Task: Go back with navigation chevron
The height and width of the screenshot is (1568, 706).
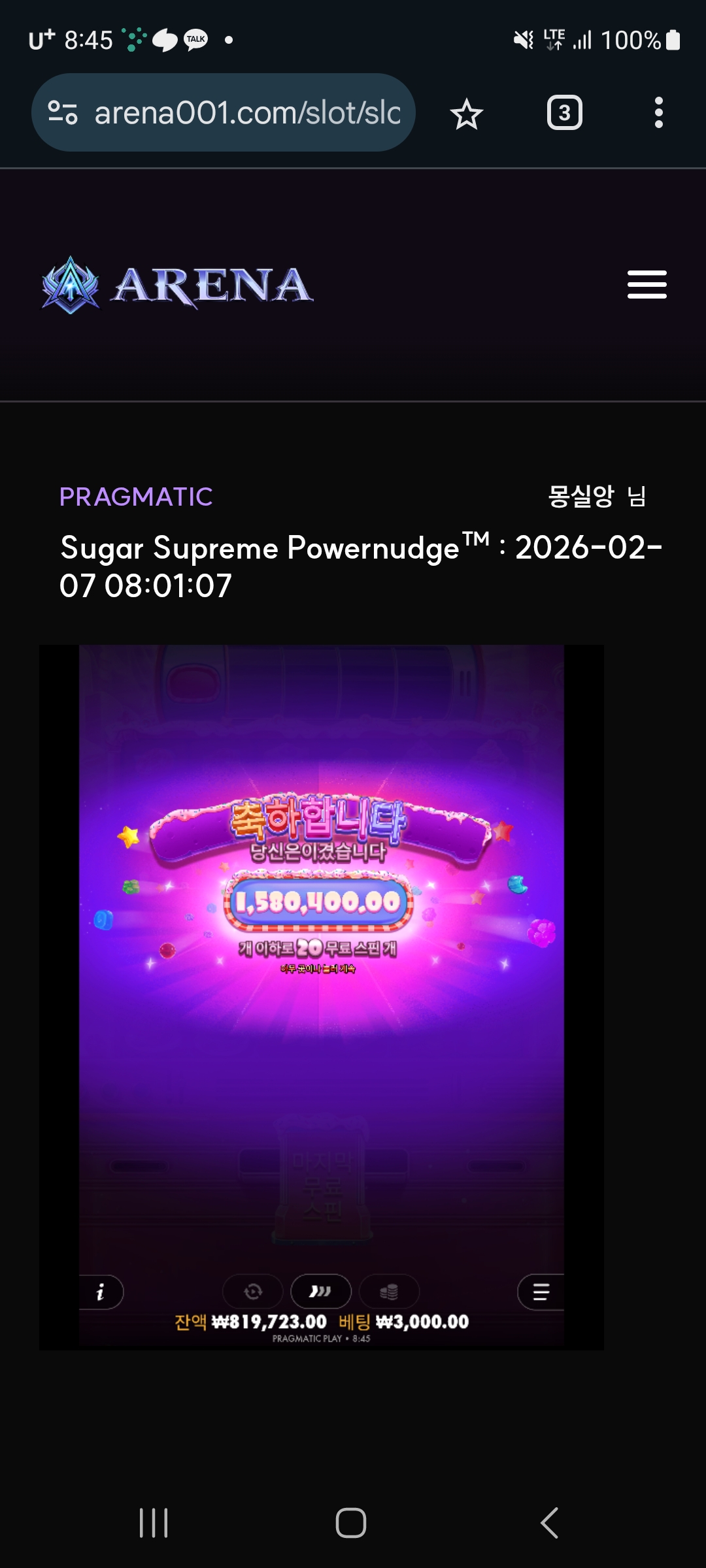Action: click(x=549, y=1523)
